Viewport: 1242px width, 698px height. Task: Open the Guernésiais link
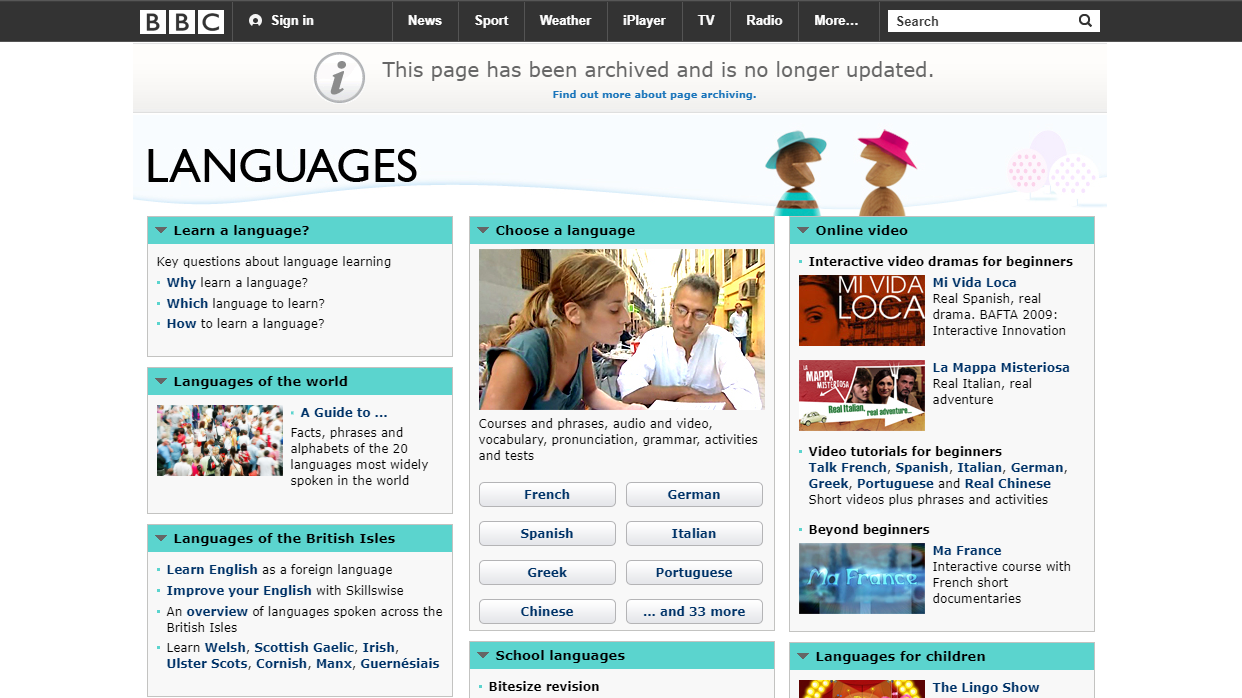point(400,664)
